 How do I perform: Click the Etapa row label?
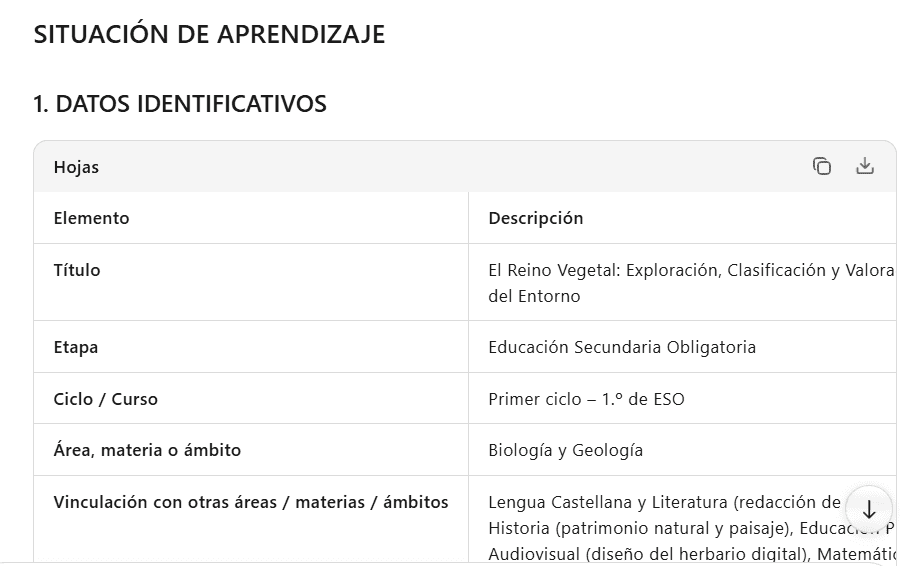[x=76, y=347]
